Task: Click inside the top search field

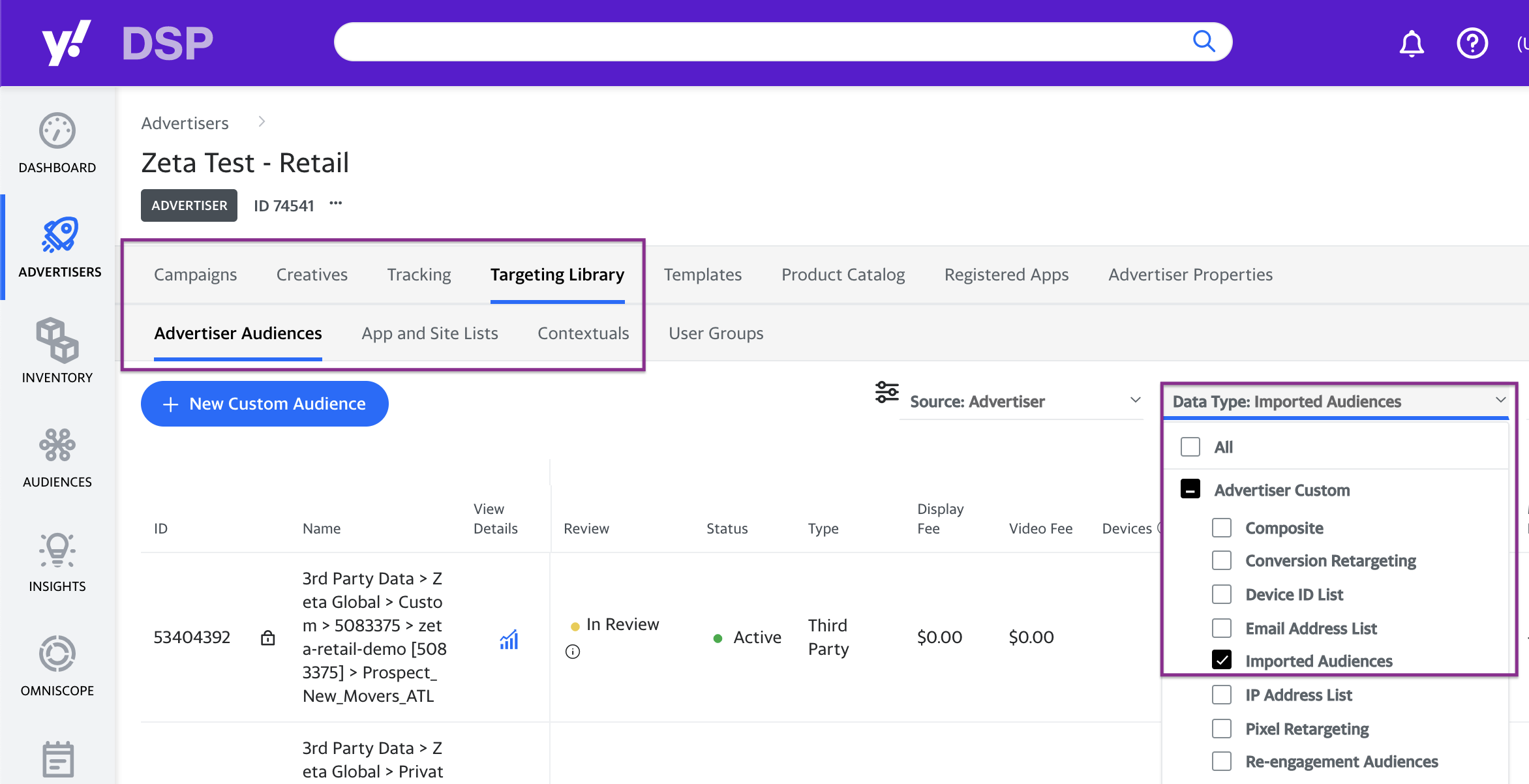Action: pyautogui.click(x=757, y=42)
